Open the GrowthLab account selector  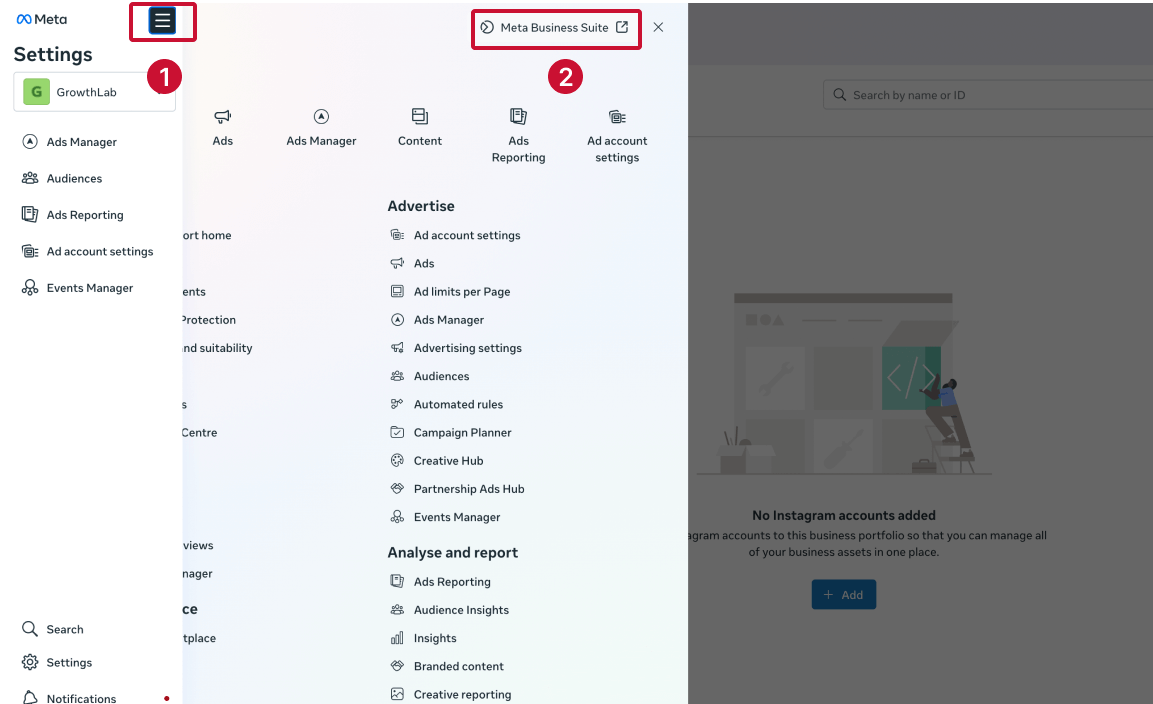pos(94,92)
